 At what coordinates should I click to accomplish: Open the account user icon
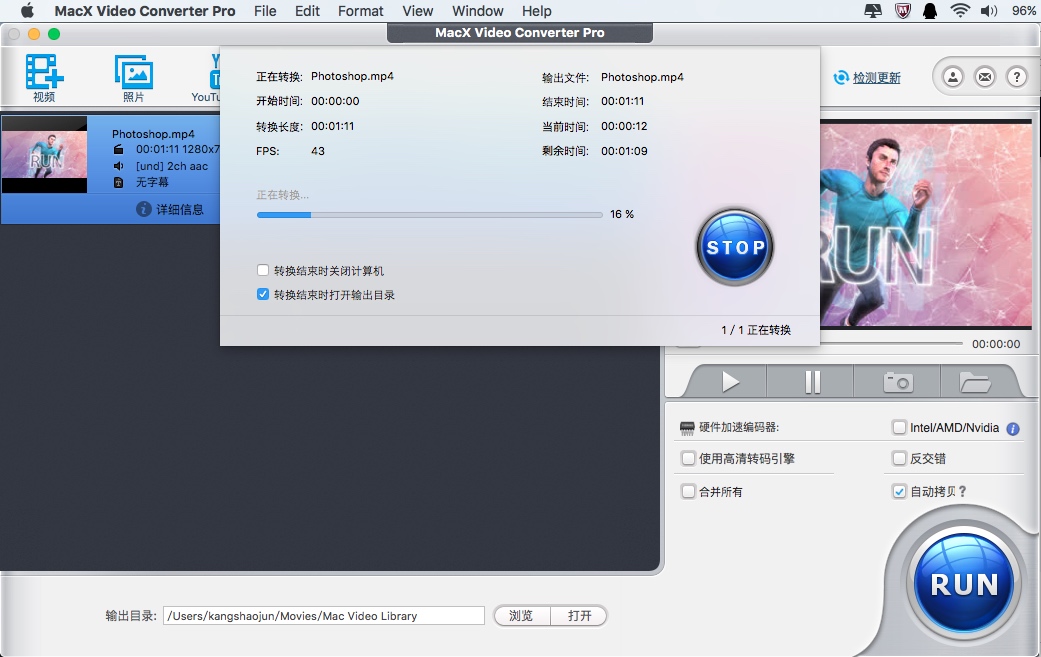[953, 77]
